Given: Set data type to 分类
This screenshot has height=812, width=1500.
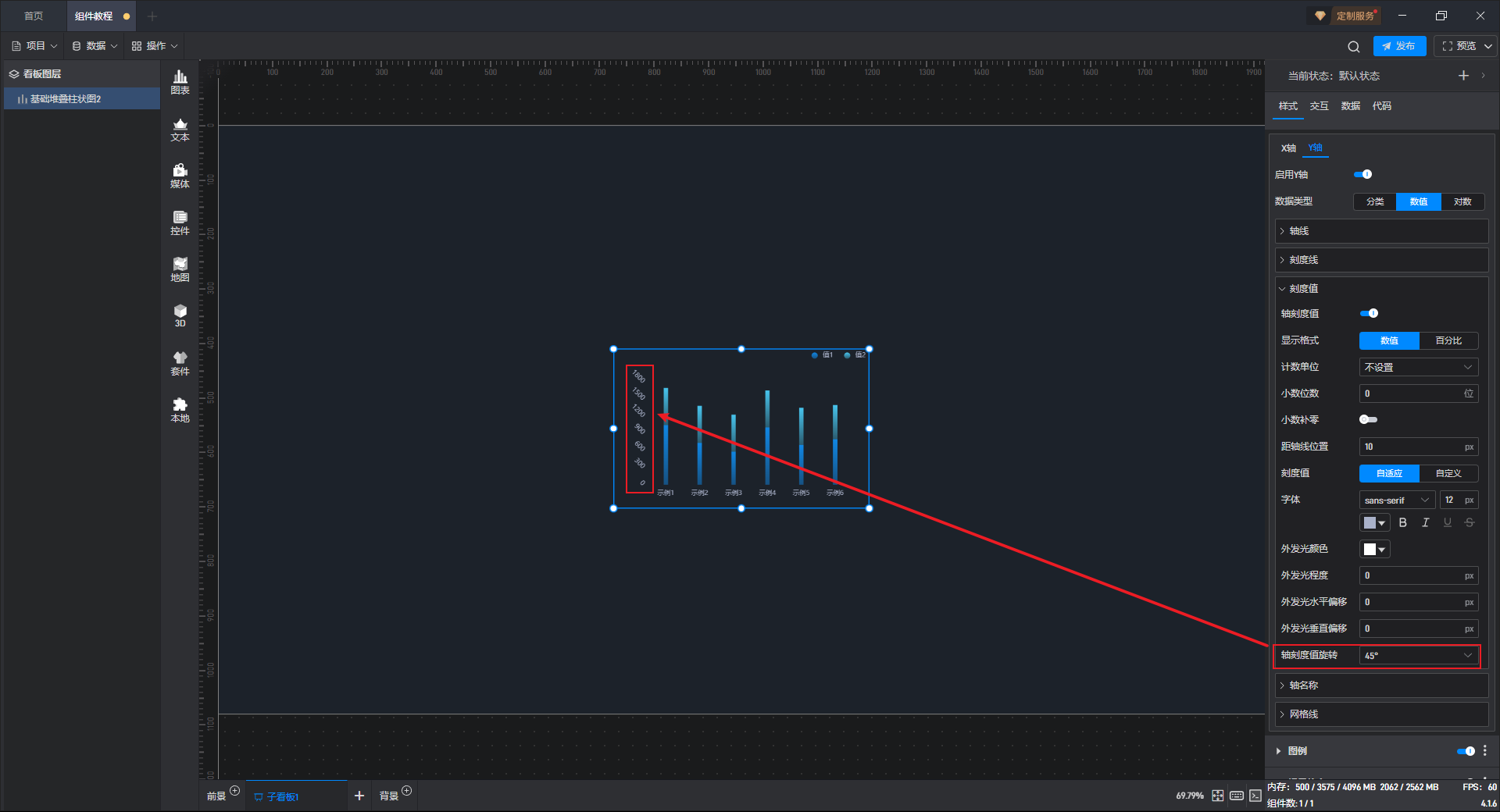Looking at the screenshot, I should click(1375, 201).
